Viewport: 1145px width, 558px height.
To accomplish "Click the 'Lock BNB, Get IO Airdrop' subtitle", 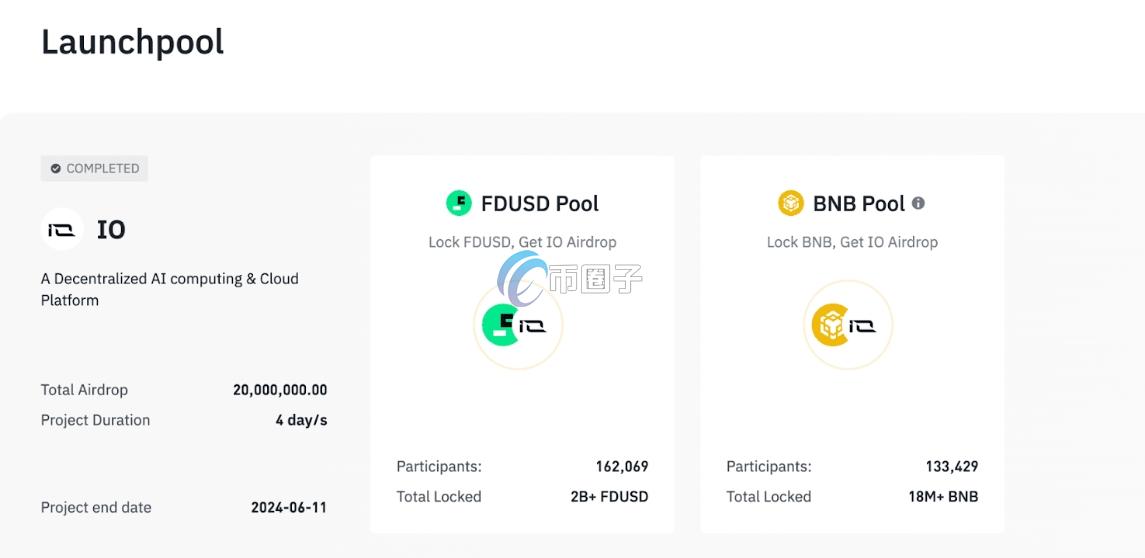I will pos(852,242).
